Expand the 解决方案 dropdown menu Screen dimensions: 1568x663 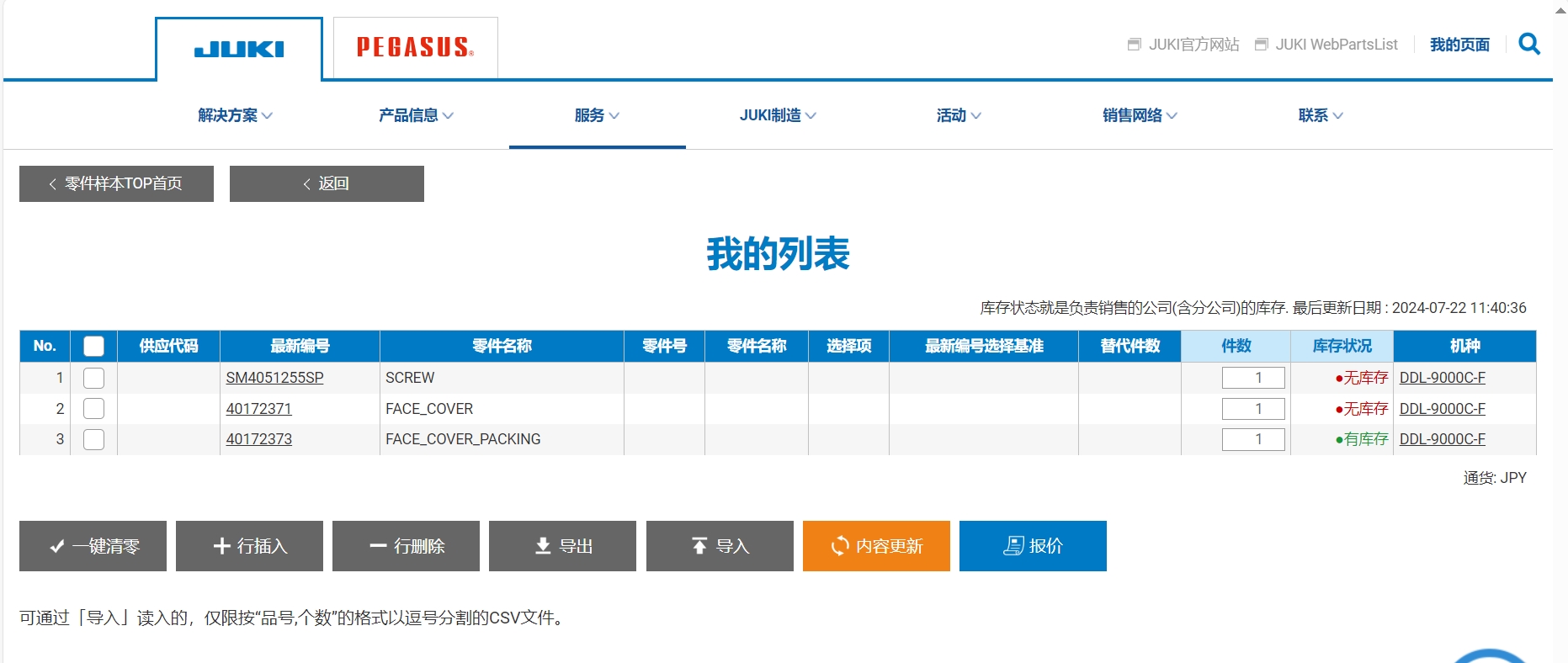(235, 115)
